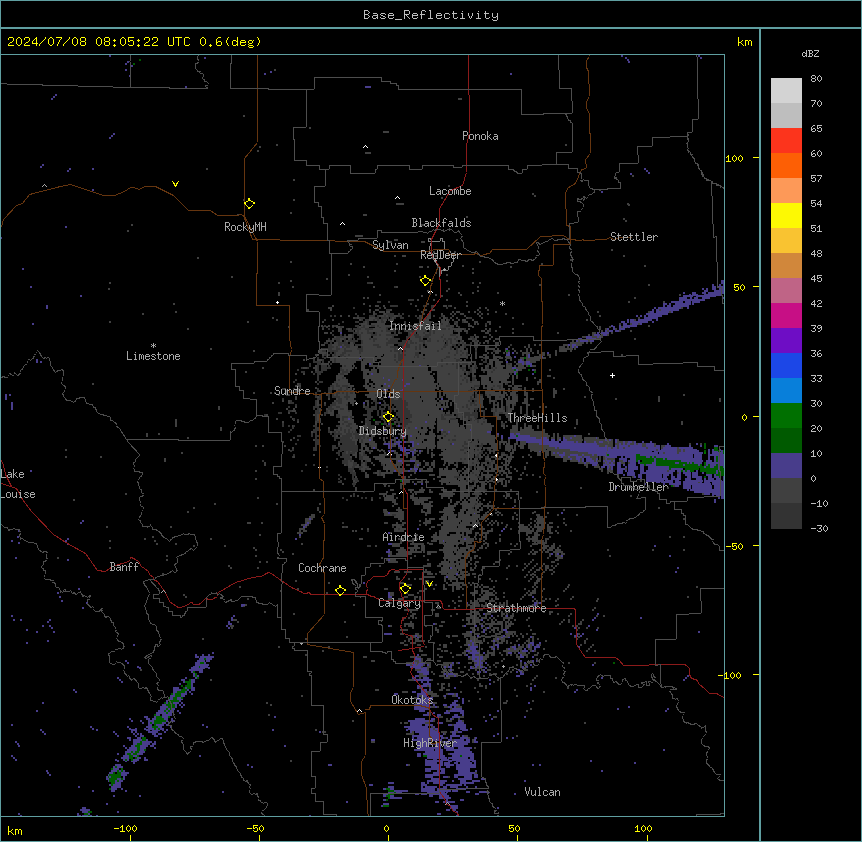
Task: Pick the pink 45-42 dBZ legend swatch
Action: click(786, 291)
